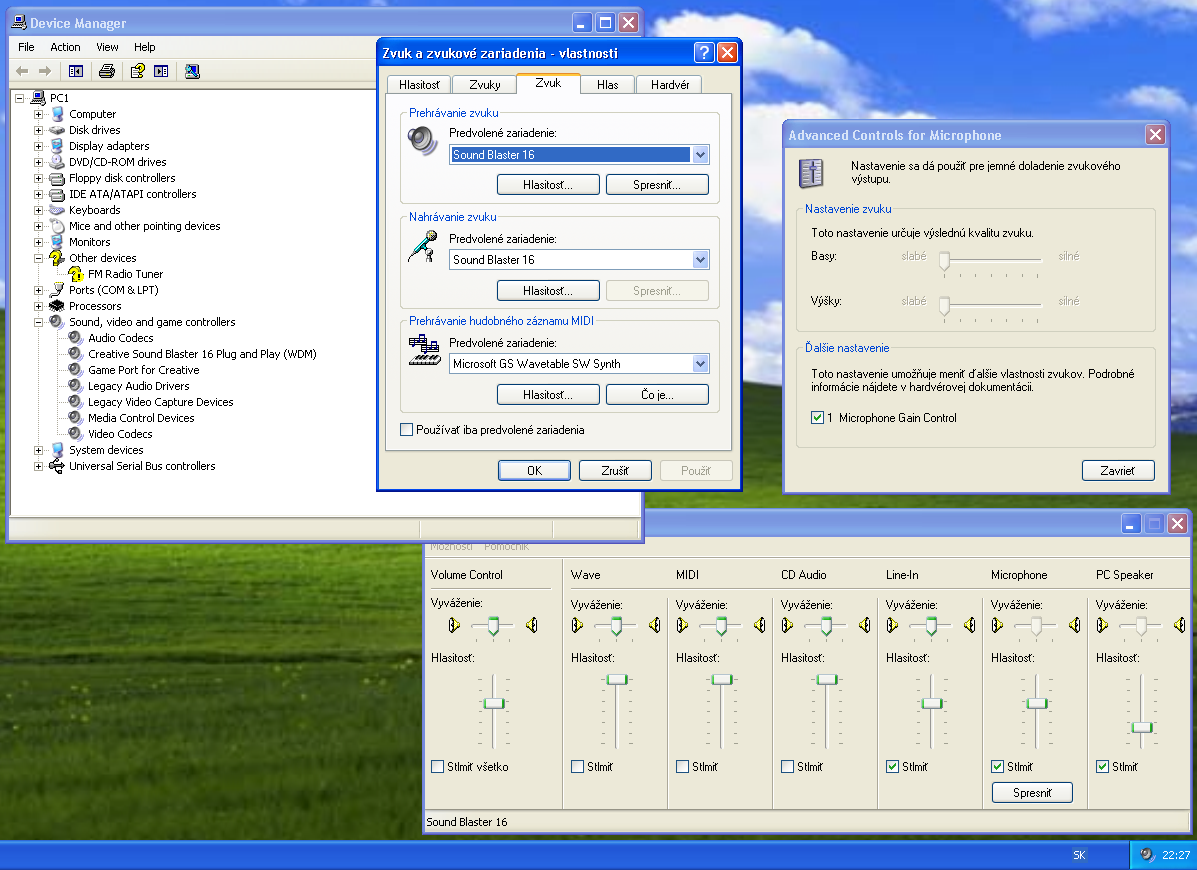Viewport: 1197px width, 870px height.
Task: Click the Spresniť button under Microphone
Action: [1032, 793]
